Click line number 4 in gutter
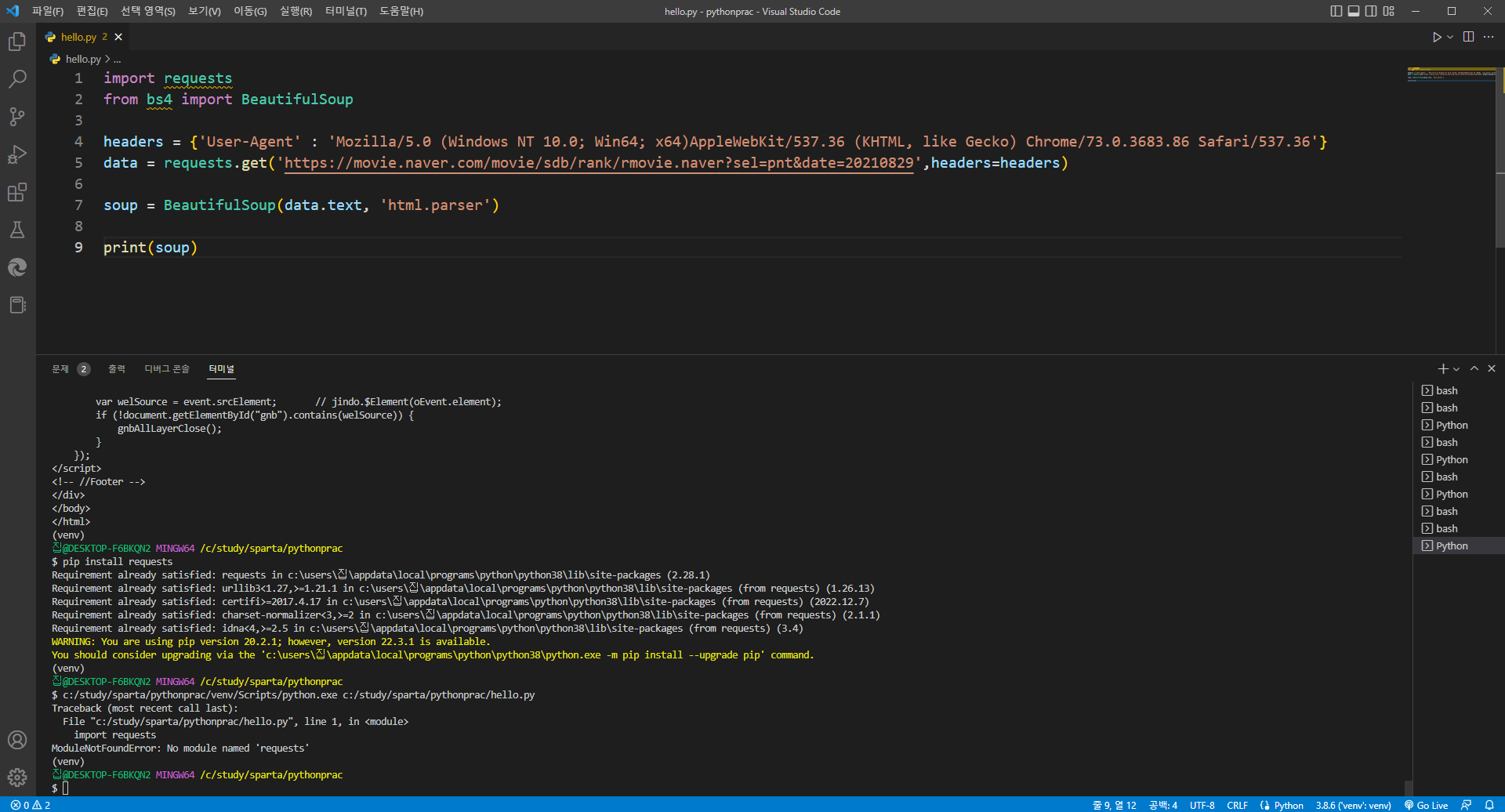Image resolution: width=1505 pixels, height=812 pixels. pyautogui.click(x=78, y=142)
